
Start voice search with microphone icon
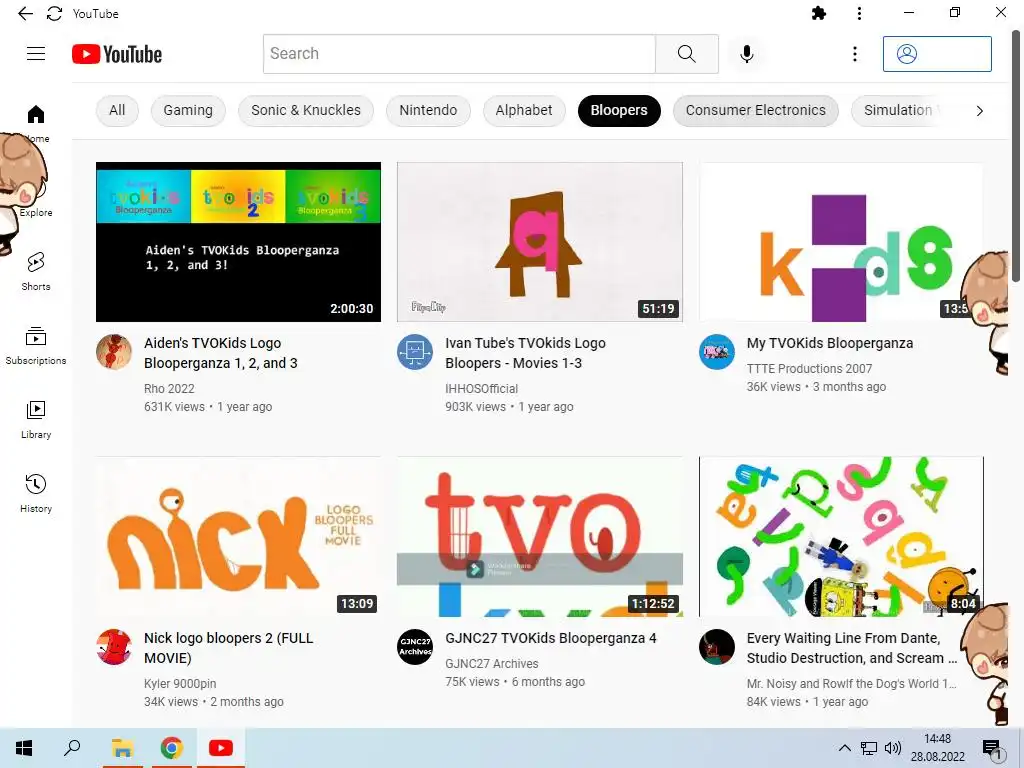point(746,54)
